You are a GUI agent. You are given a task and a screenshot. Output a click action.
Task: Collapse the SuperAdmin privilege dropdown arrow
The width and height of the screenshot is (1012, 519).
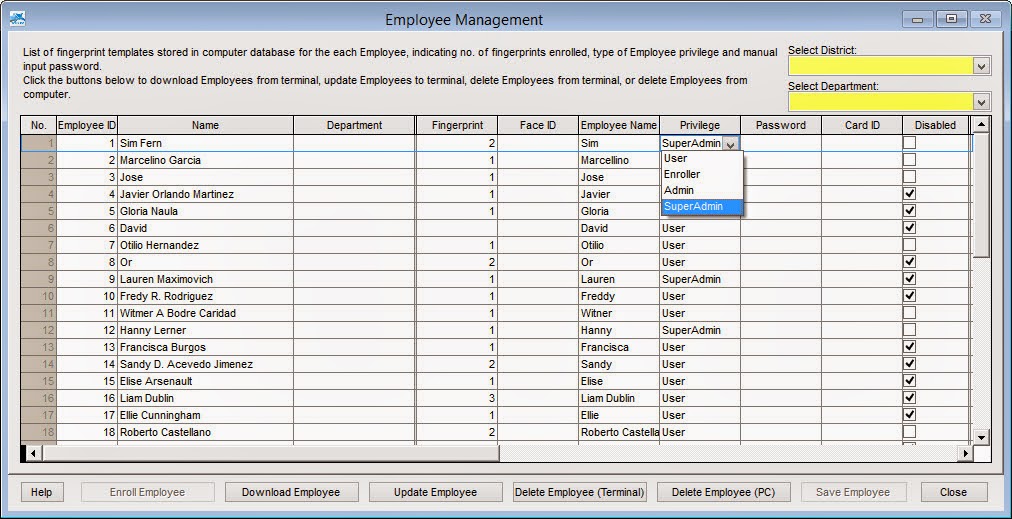tap(730, 144)
